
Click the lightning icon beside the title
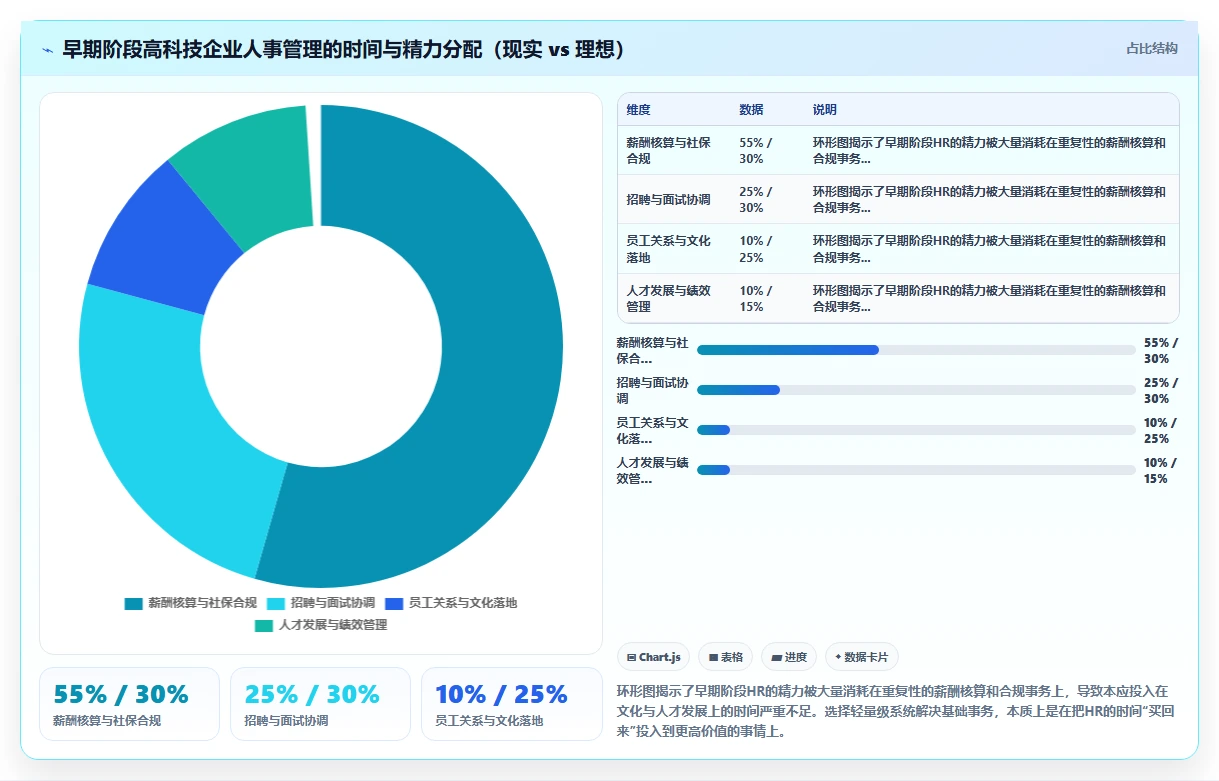pos(47,50)
